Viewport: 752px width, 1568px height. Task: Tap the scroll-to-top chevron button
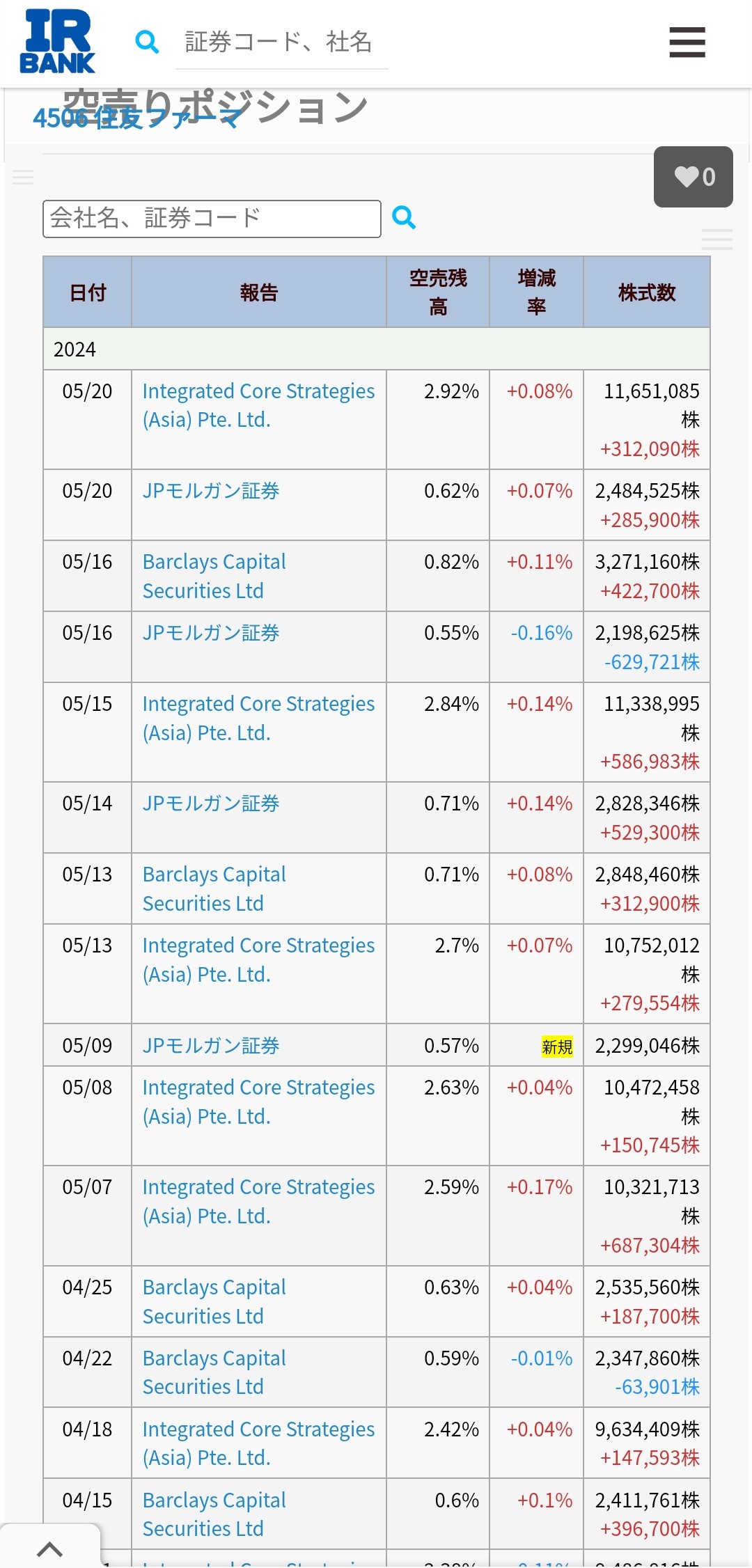tap(49, 1549)
